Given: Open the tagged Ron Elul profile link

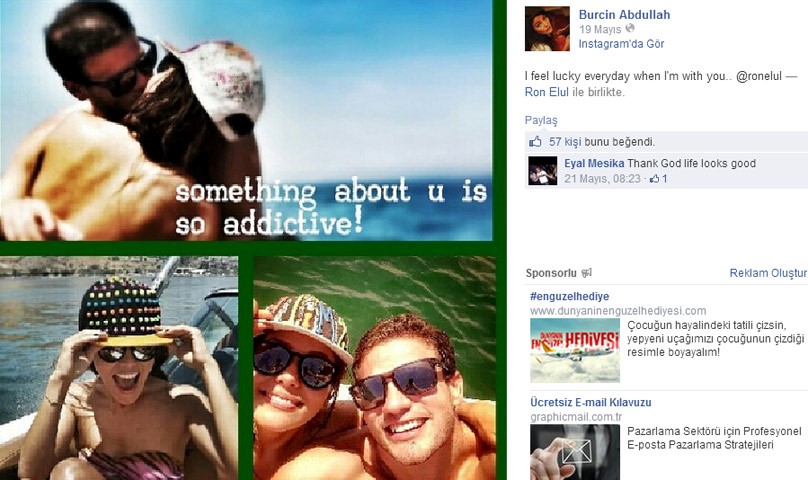Looking at the screenshot, I should 546,92.
